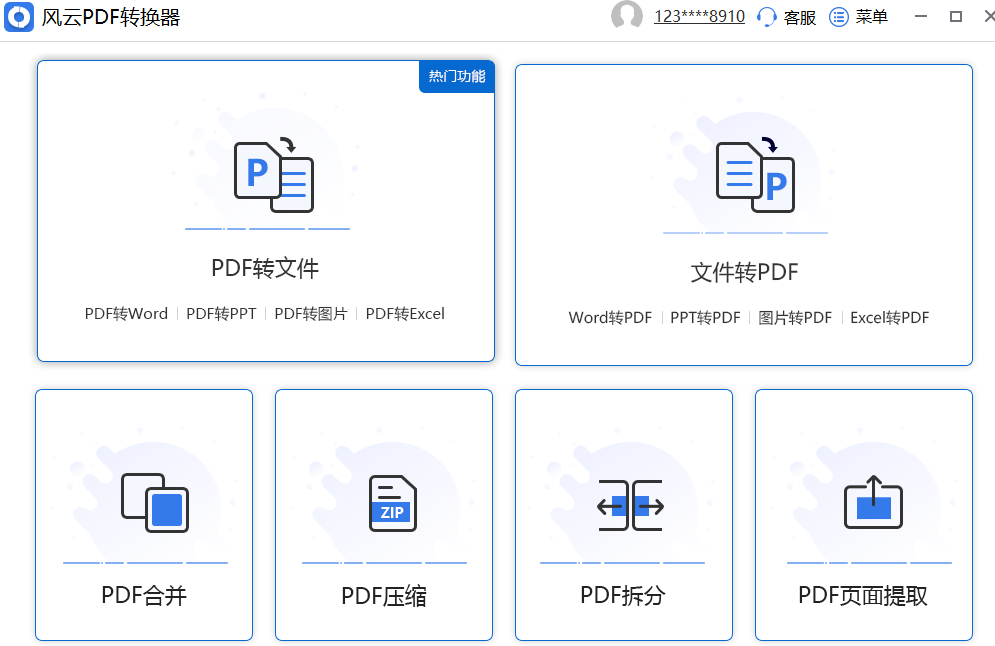Open the 菜单 menu label
The image size is (995, 646).
click(x=871, y=17)
